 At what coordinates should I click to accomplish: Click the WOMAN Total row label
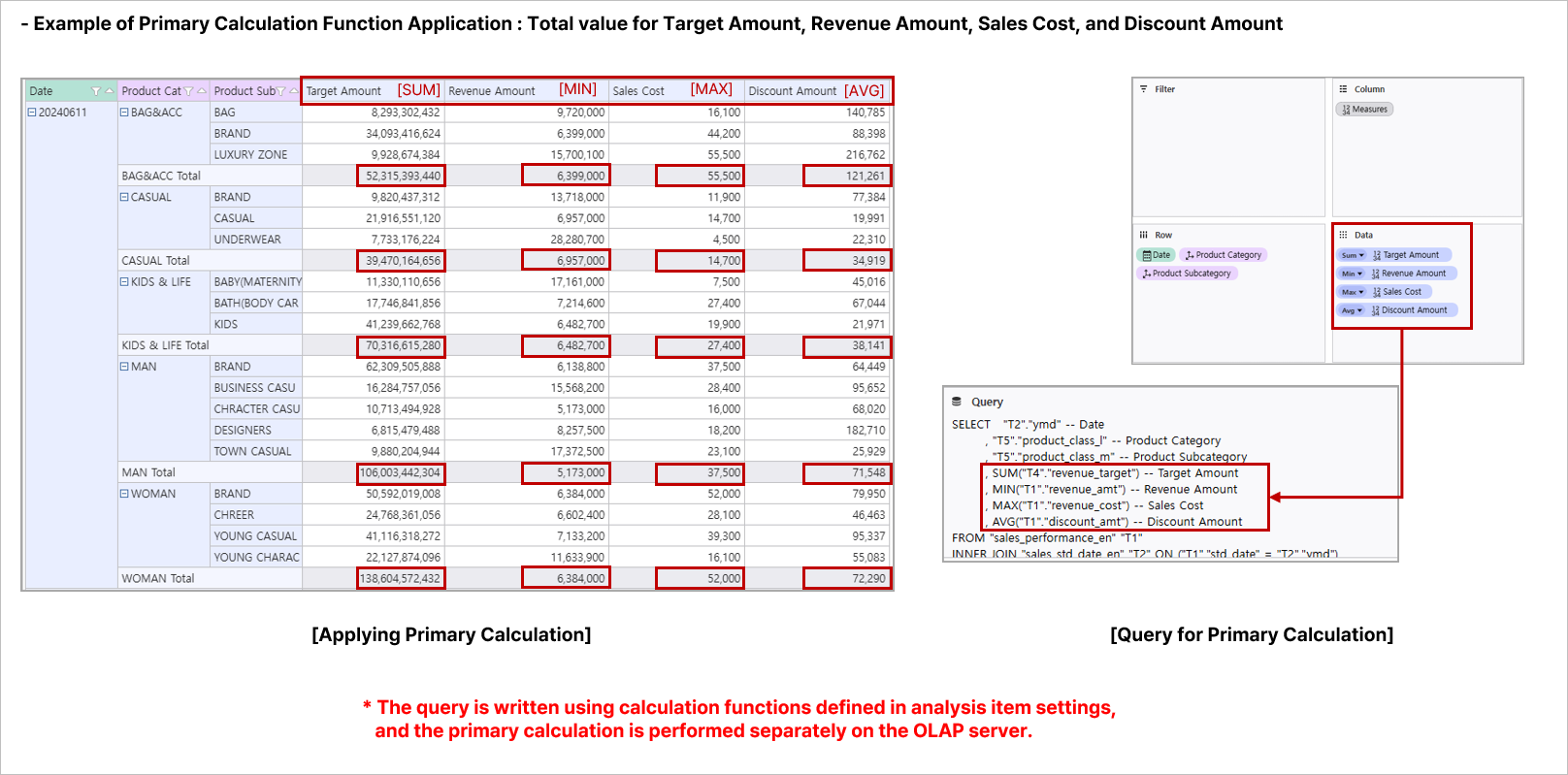pos(158,578)
